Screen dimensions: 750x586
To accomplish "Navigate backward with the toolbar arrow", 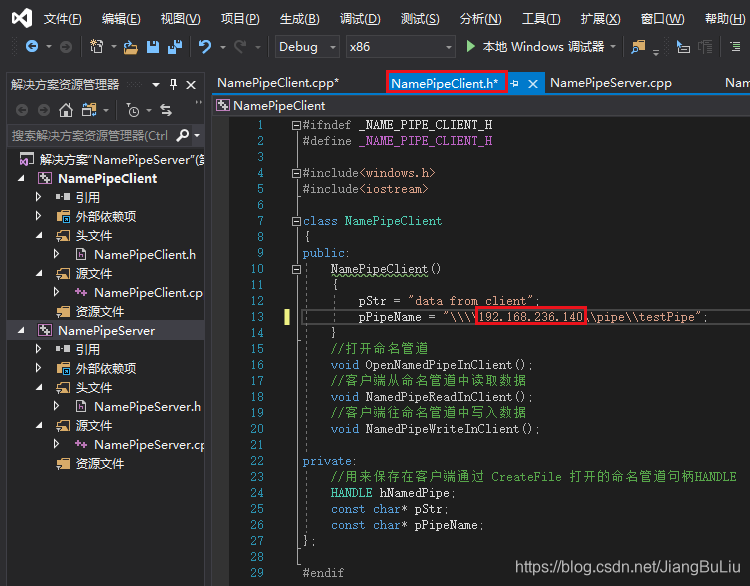I will click(x=32, y=46).
